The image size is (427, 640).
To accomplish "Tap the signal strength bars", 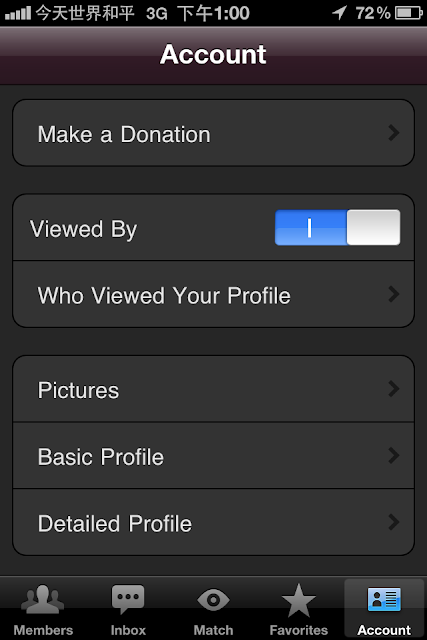I will 18,13.
